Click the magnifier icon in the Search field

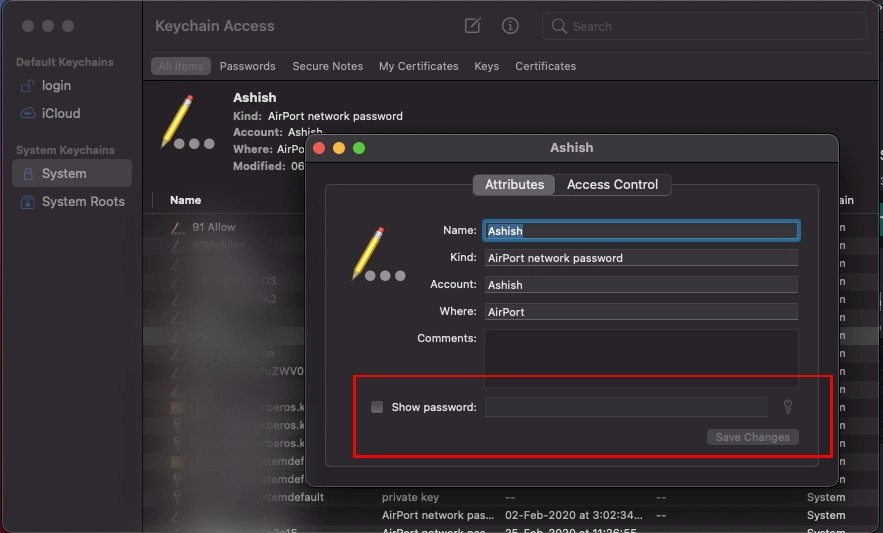(x=559, y=26)
